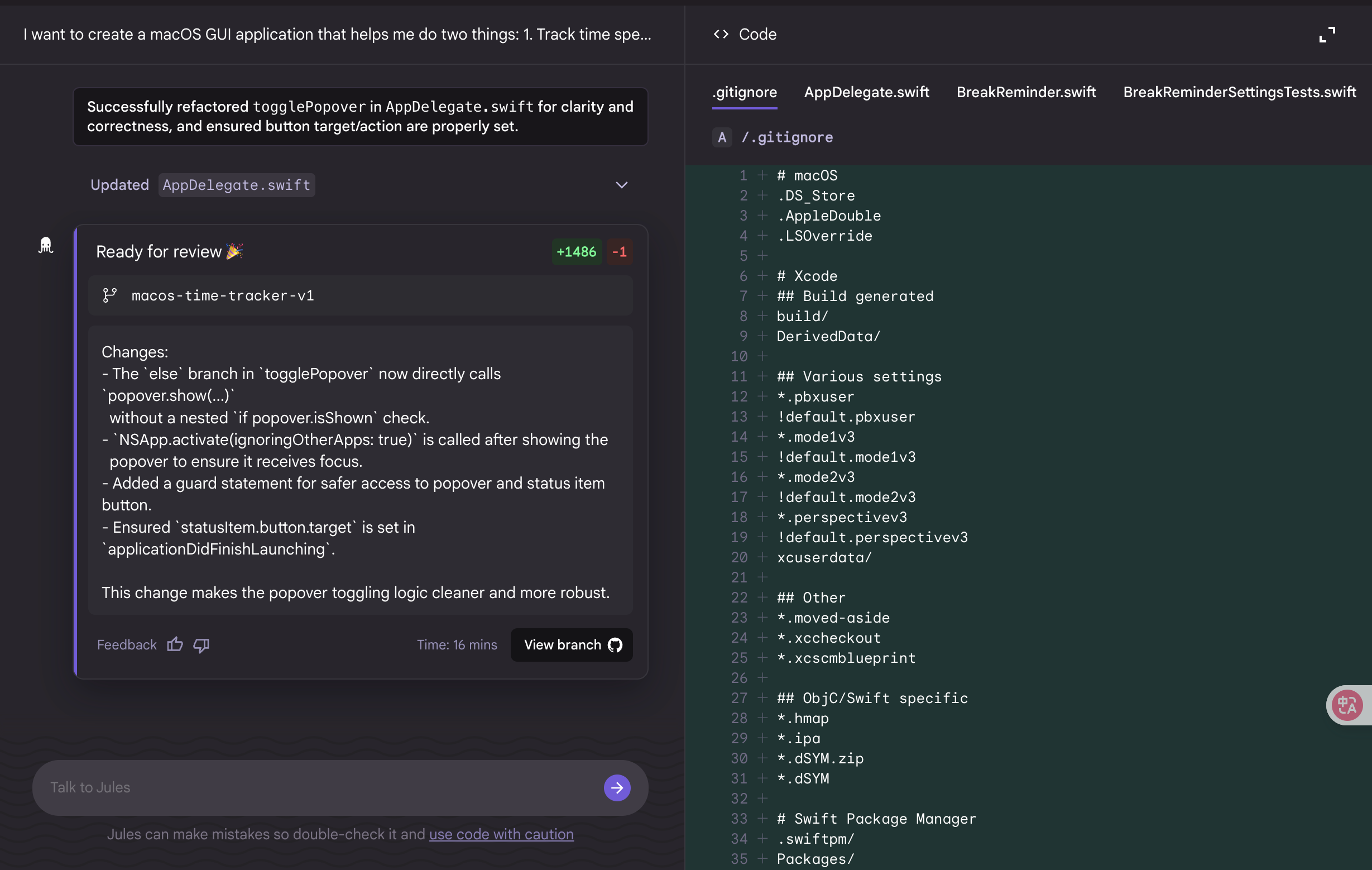
Task: Send message with the purple arrow button
Action: [x=617, y=787]
